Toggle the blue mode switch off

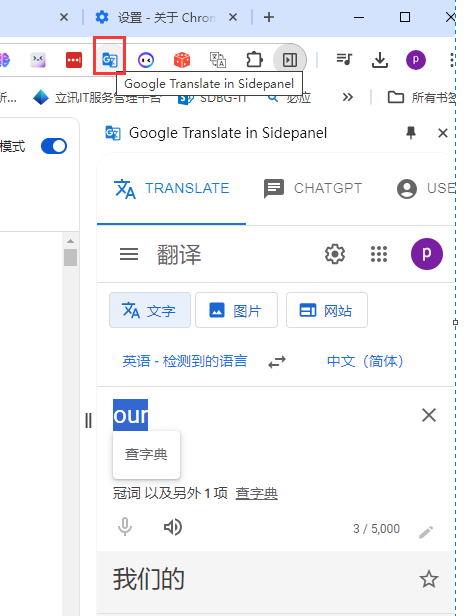pyautogui.click(x=54, y=146)
